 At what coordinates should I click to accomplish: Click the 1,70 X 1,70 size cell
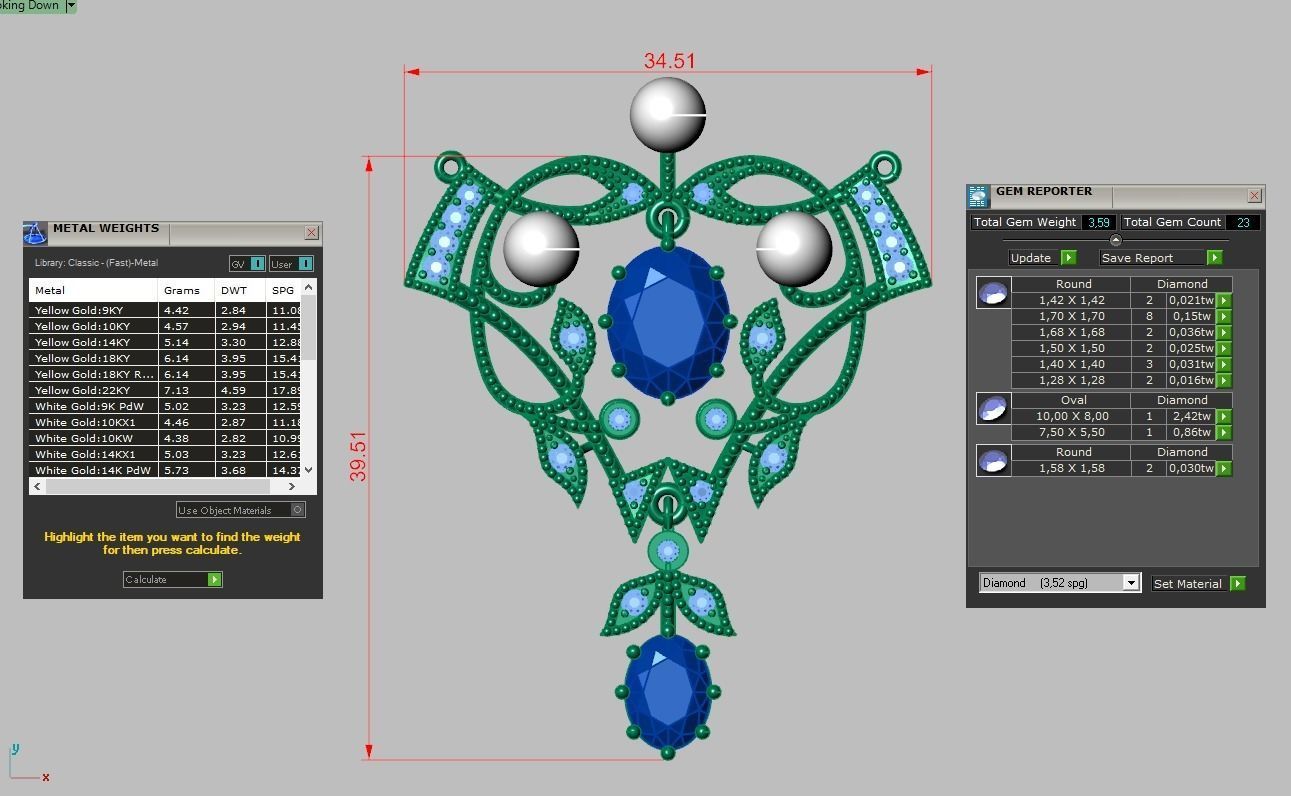[x=1071, y=316]
